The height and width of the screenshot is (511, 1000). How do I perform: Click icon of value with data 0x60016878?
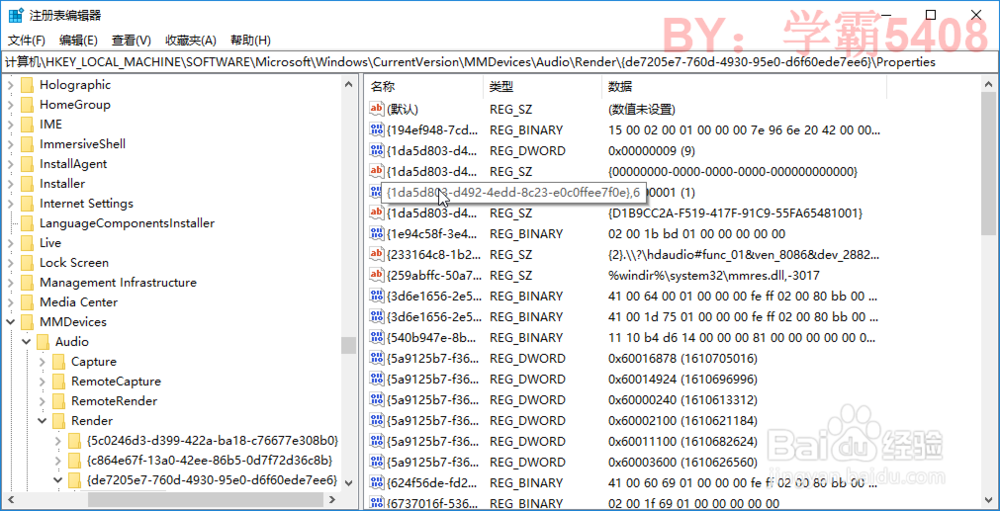pos(377,359)
